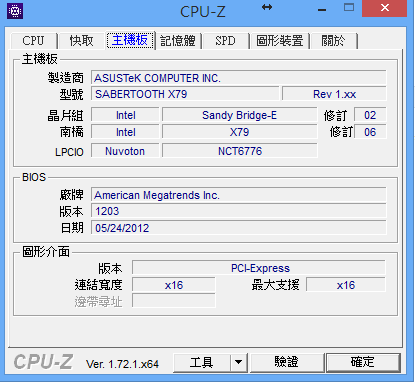Click the max supported x16 value

[346, 285]
